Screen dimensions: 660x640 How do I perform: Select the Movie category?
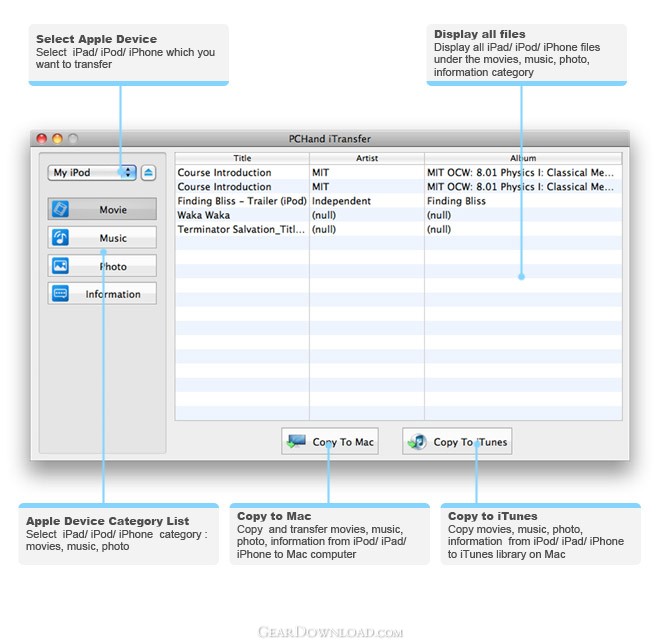[102, 209]
